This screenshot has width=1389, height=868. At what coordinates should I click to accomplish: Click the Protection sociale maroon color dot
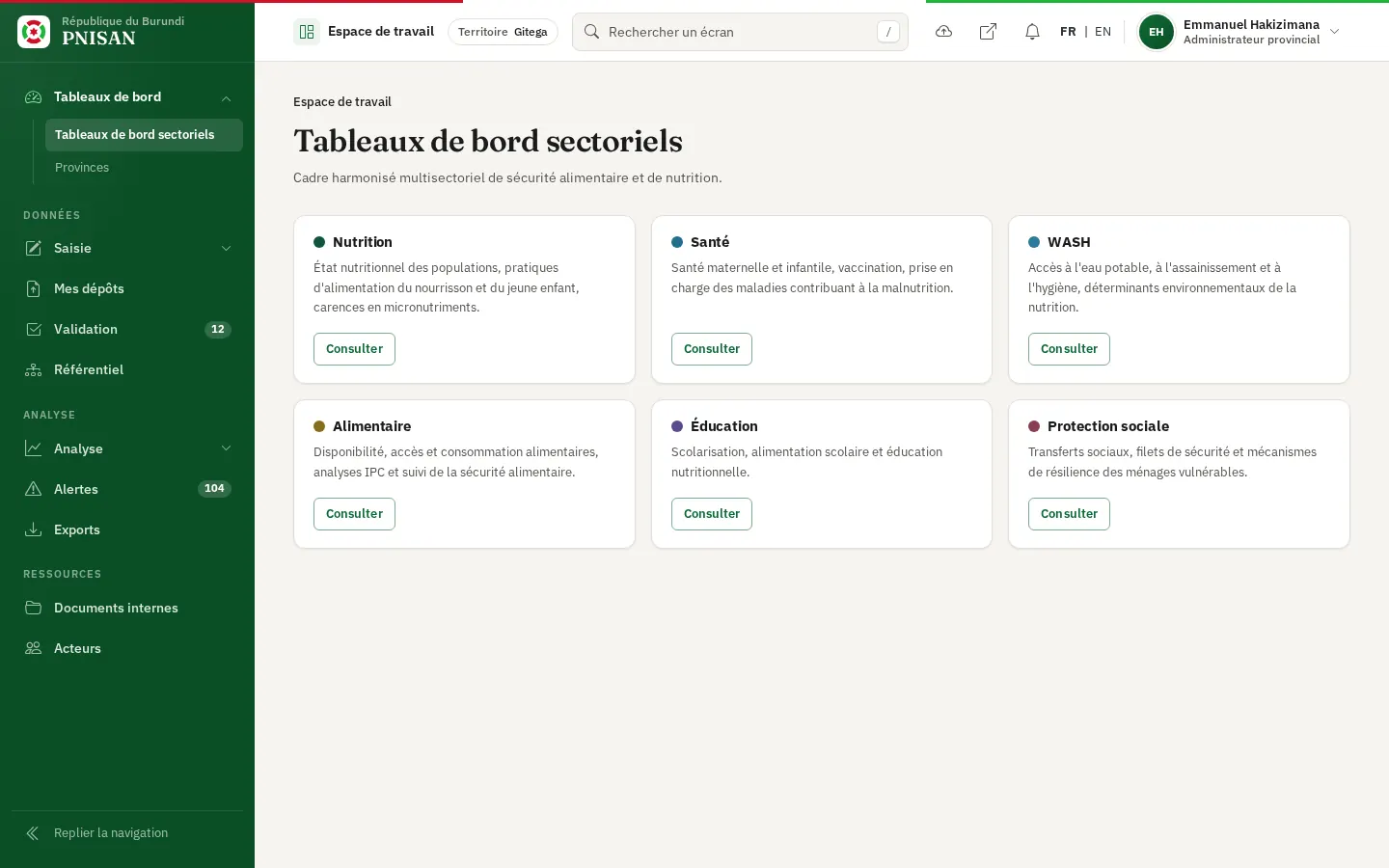(1034, 426)
